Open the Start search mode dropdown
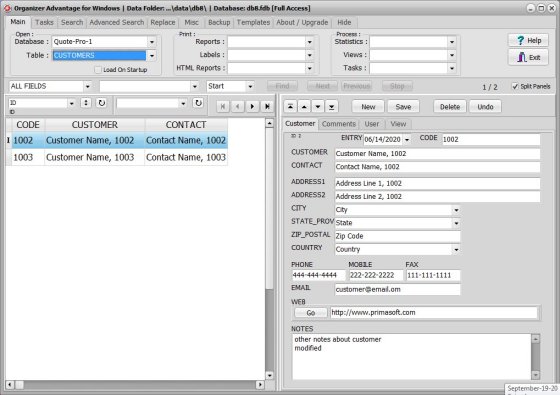This screenshot has height=395, width=560. point(250,86)
